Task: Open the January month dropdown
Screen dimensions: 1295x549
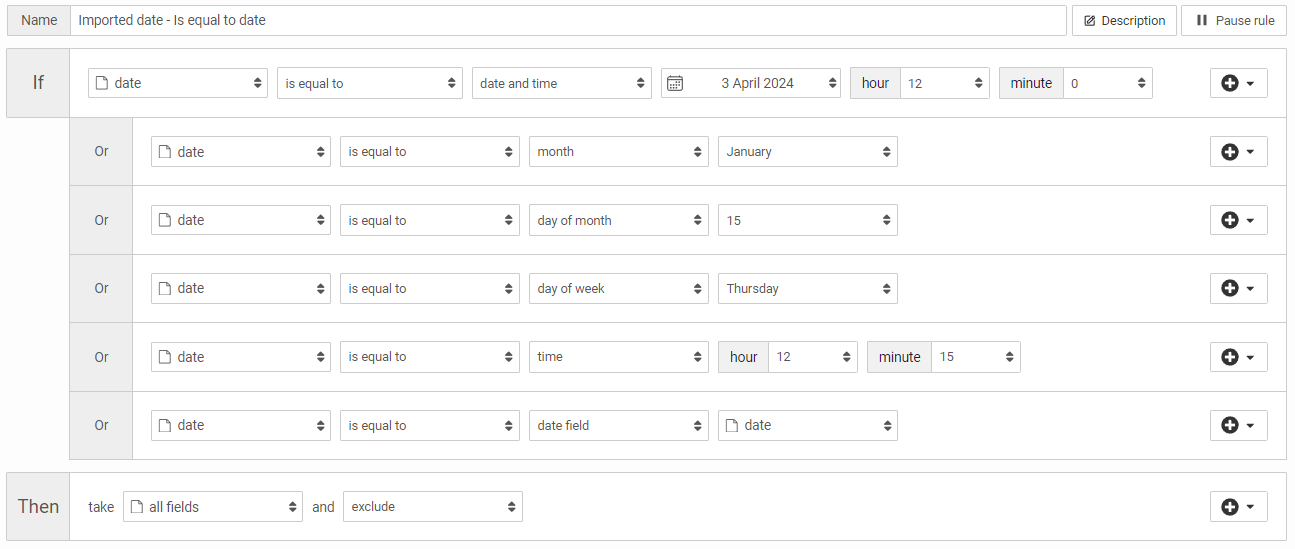Action: click(807, 152)
